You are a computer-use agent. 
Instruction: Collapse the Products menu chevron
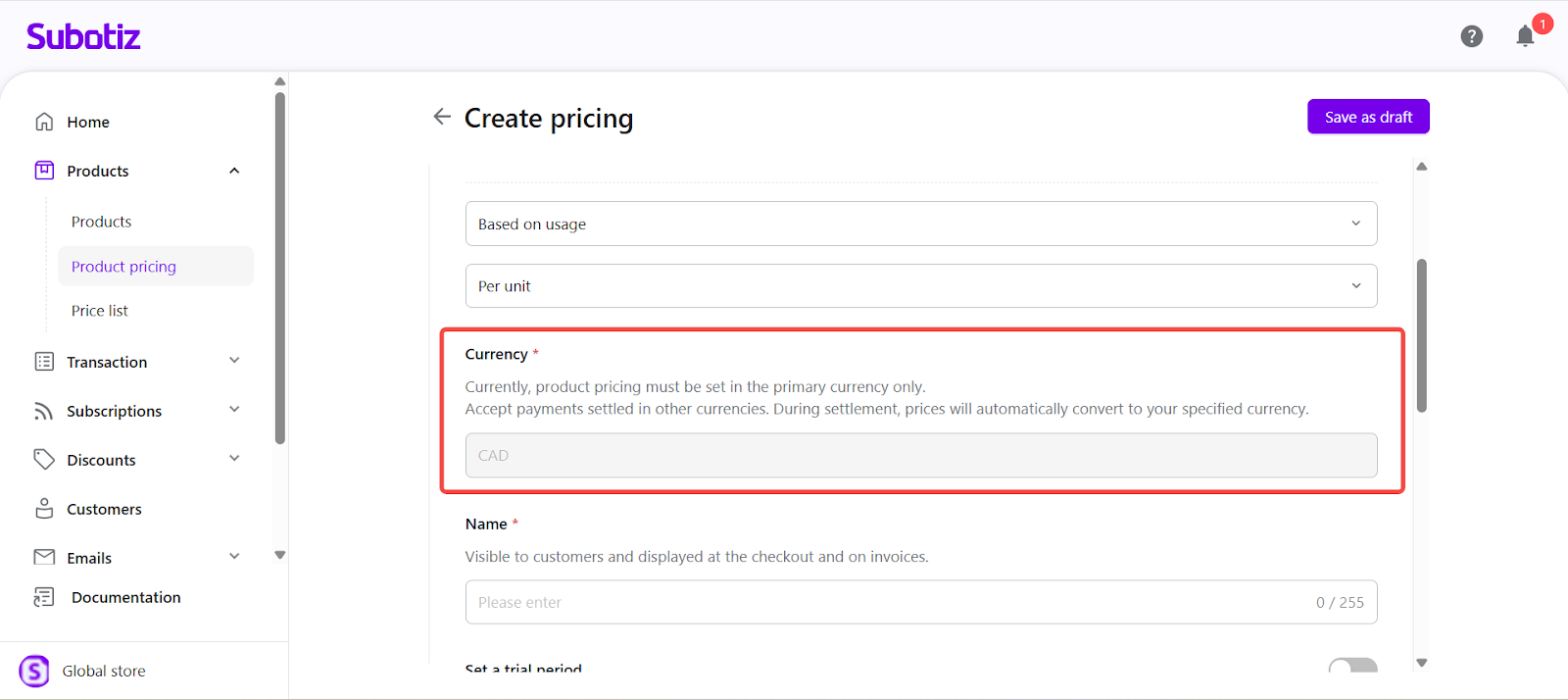(x=234, y=171)
